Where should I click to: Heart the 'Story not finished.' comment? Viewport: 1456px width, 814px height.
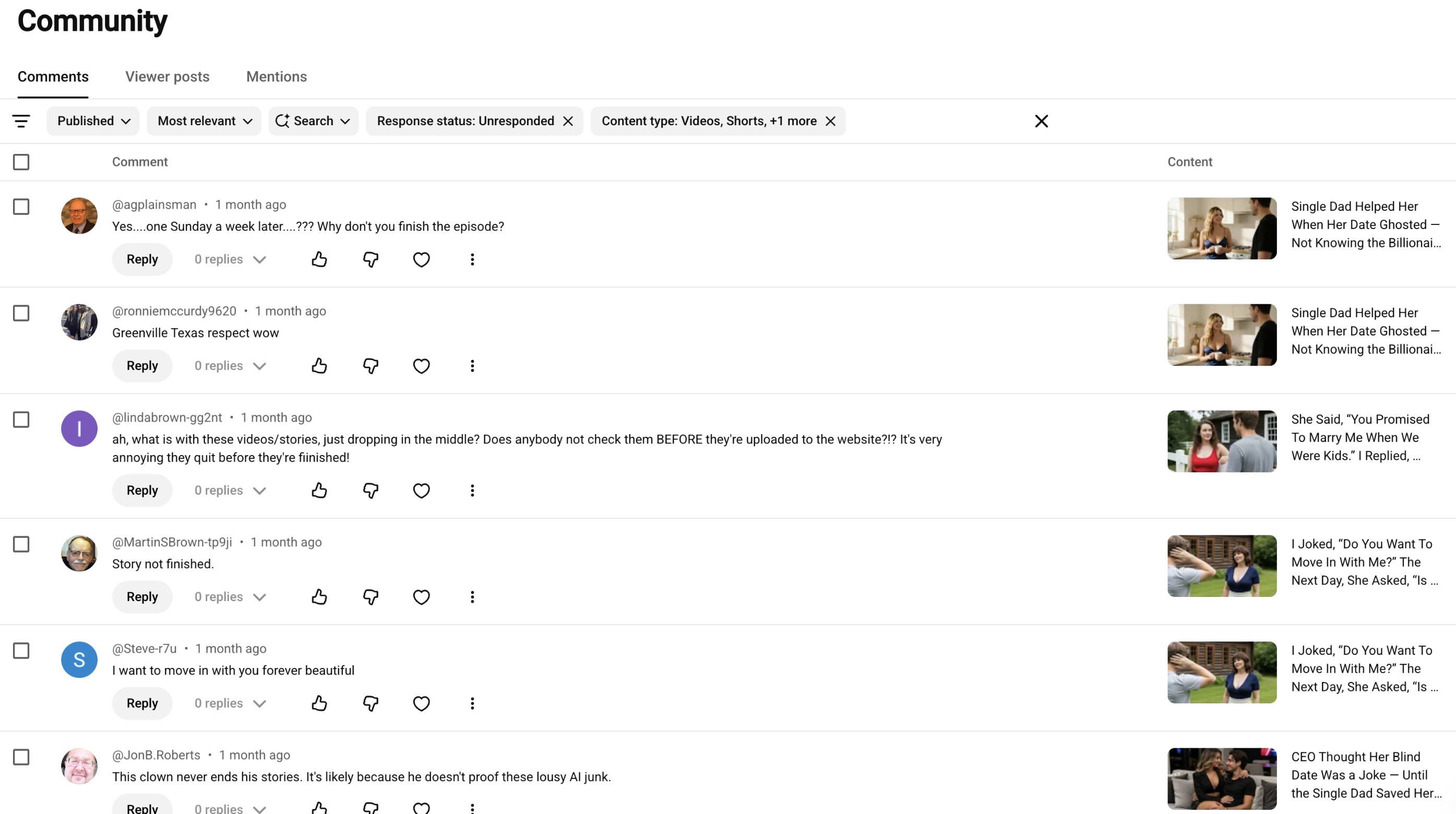point(421,597)
